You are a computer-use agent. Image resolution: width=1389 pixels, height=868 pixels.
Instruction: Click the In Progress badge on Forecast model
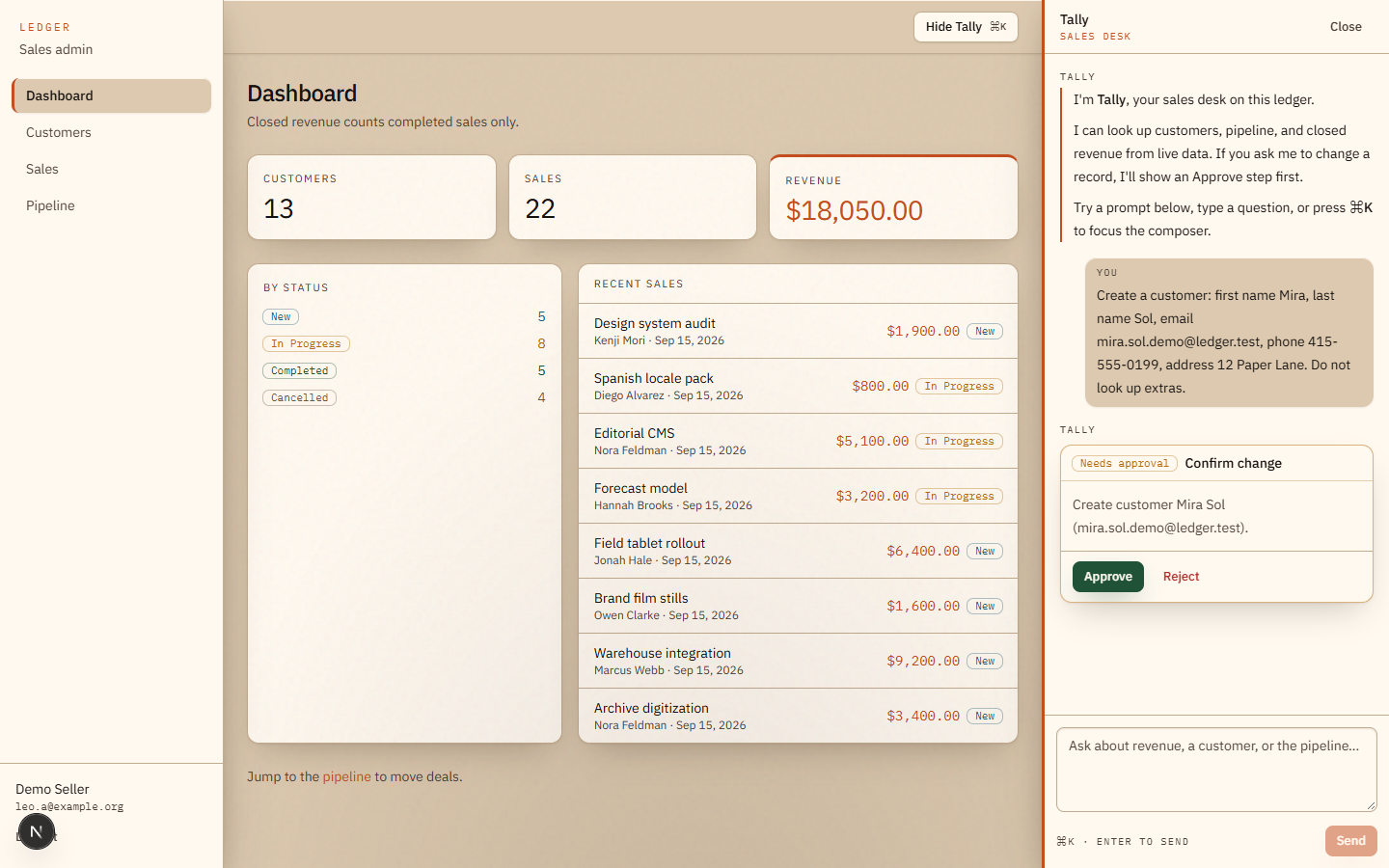959,496
